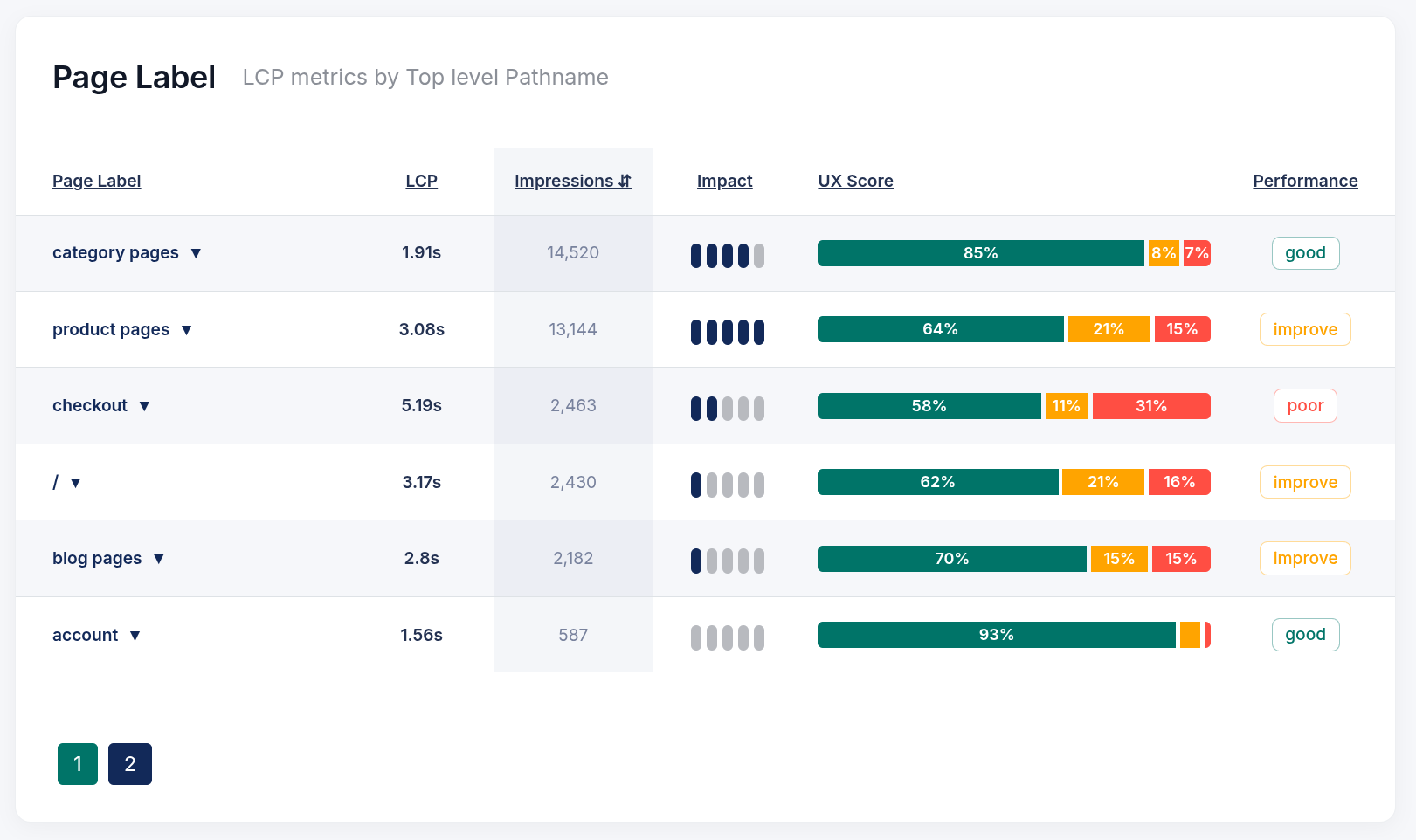Sort table by Impressions column
The image size is (1416, 840).
(x=572, y=181)
